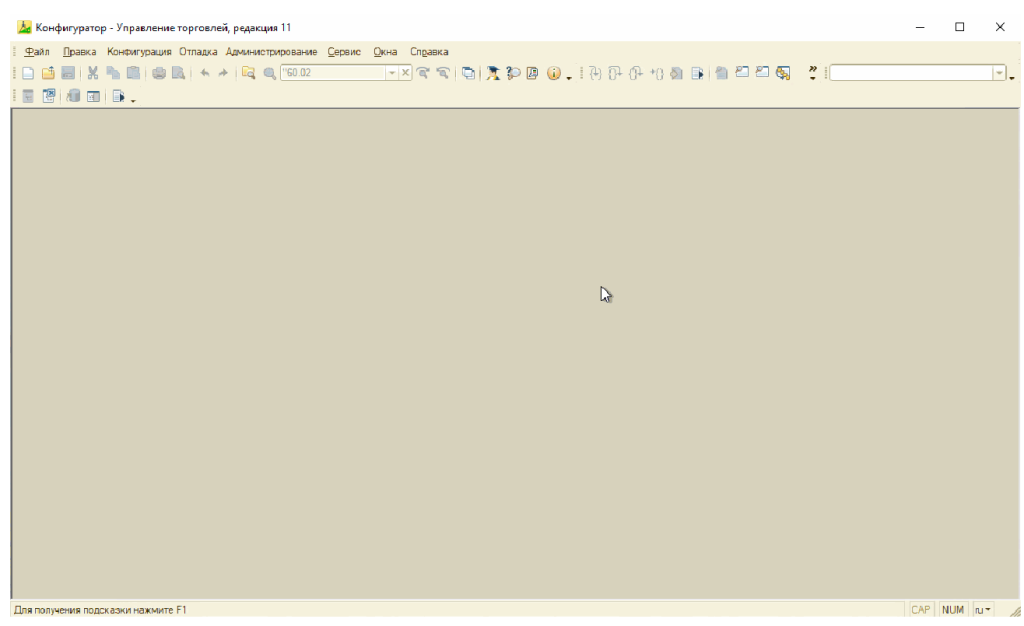The height and width of the screenshot is (626, 1024).
Task: Open the Сервис menu
Action: click(344, 52)
